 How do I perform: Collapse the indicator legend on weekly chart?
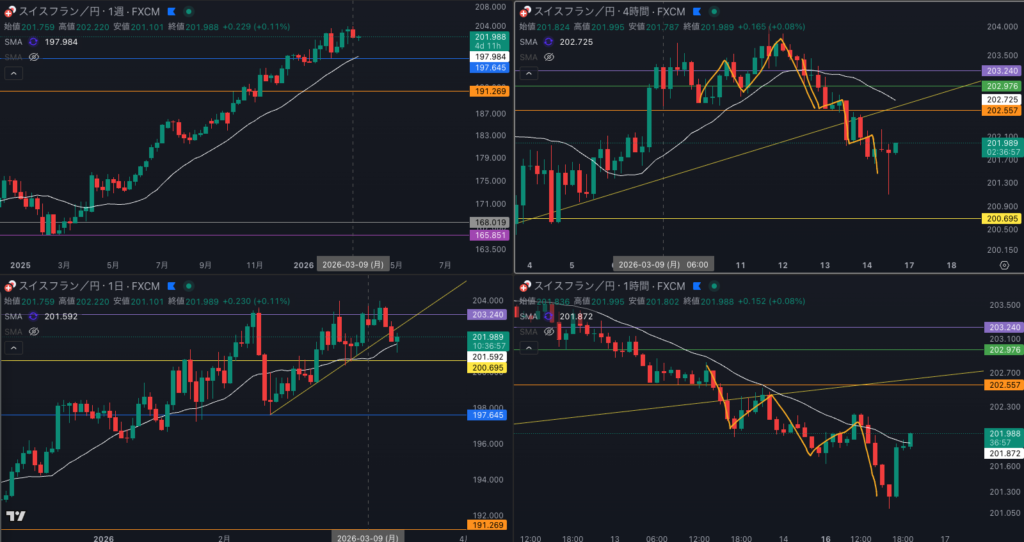coord(13,73)
